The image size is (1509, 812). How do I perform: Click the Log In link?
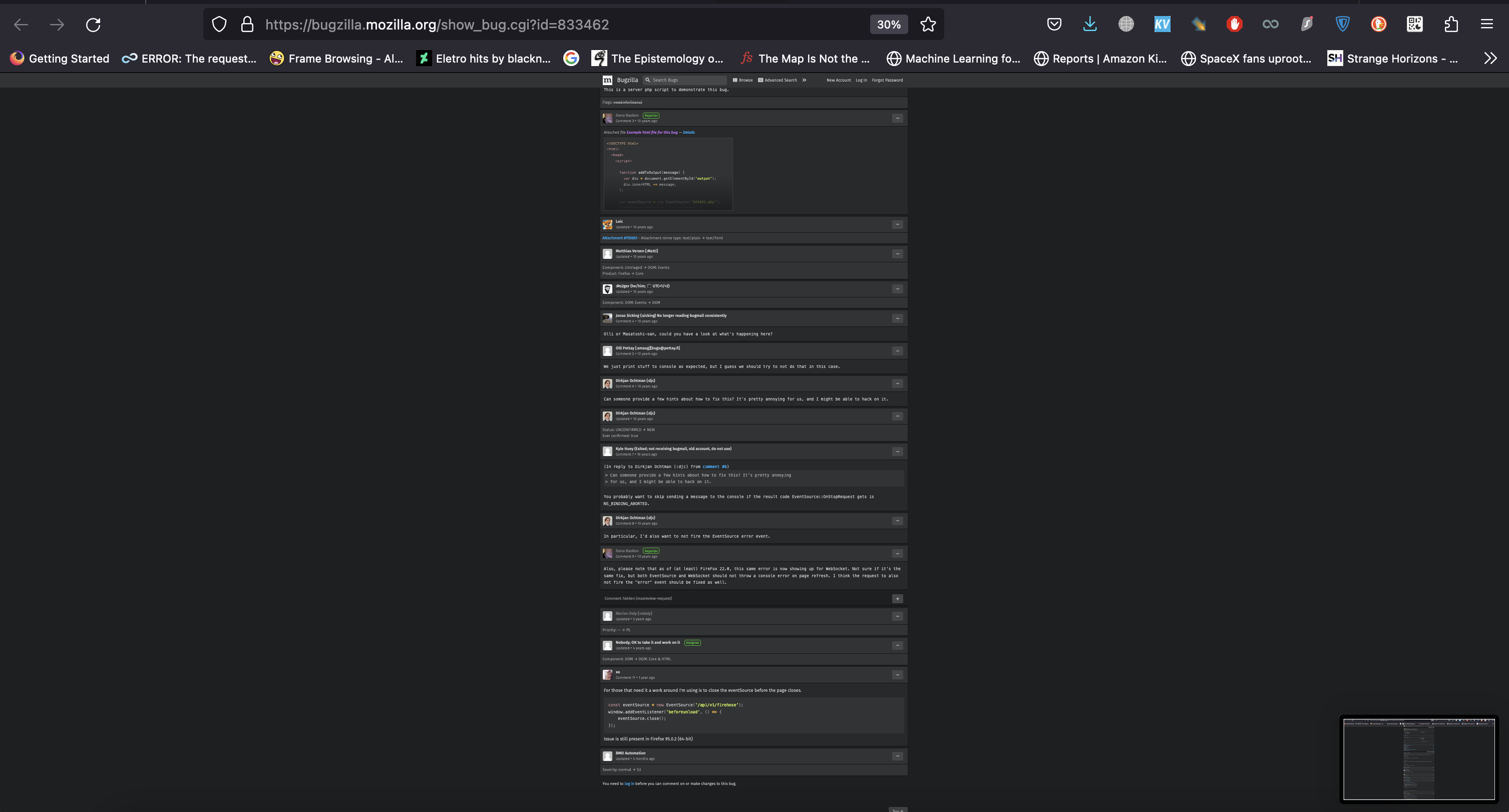pos(861,80)
